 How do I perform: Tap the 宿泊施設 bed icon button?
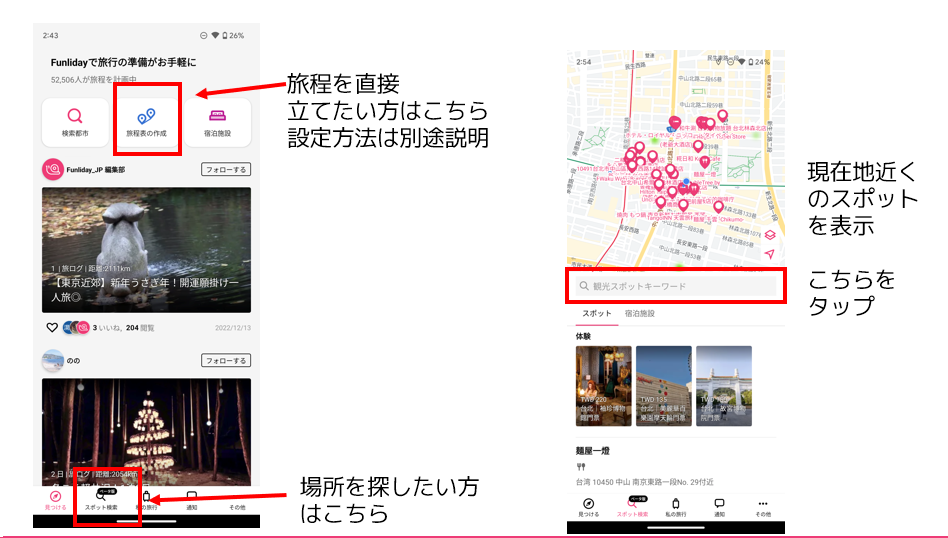click(216, 121)
